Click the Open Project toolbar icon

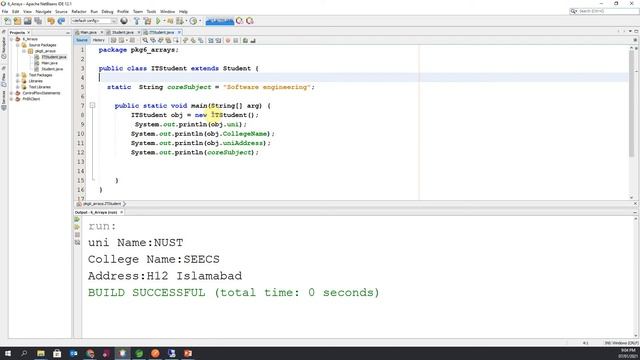(27, 21)
